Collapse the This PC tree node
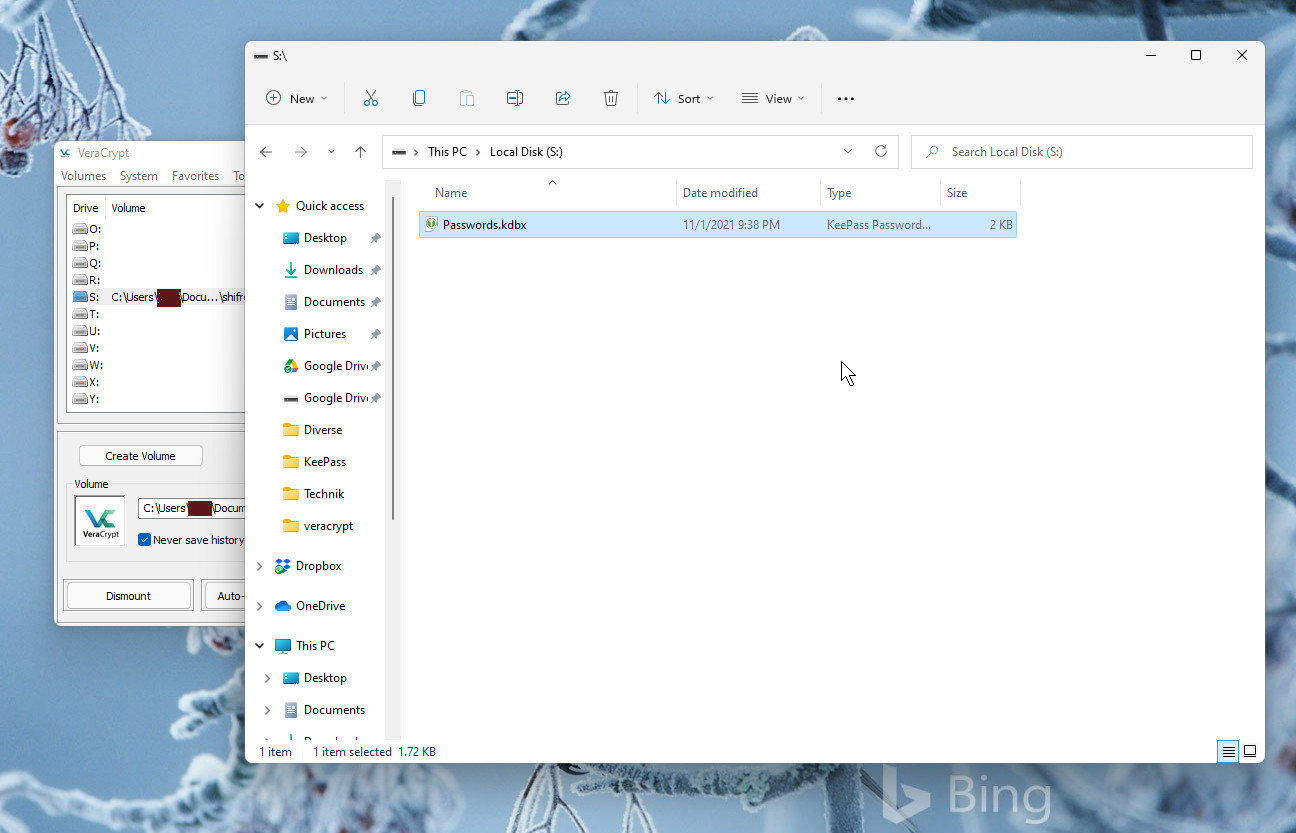1296x833 pixels. click(260, 646)
